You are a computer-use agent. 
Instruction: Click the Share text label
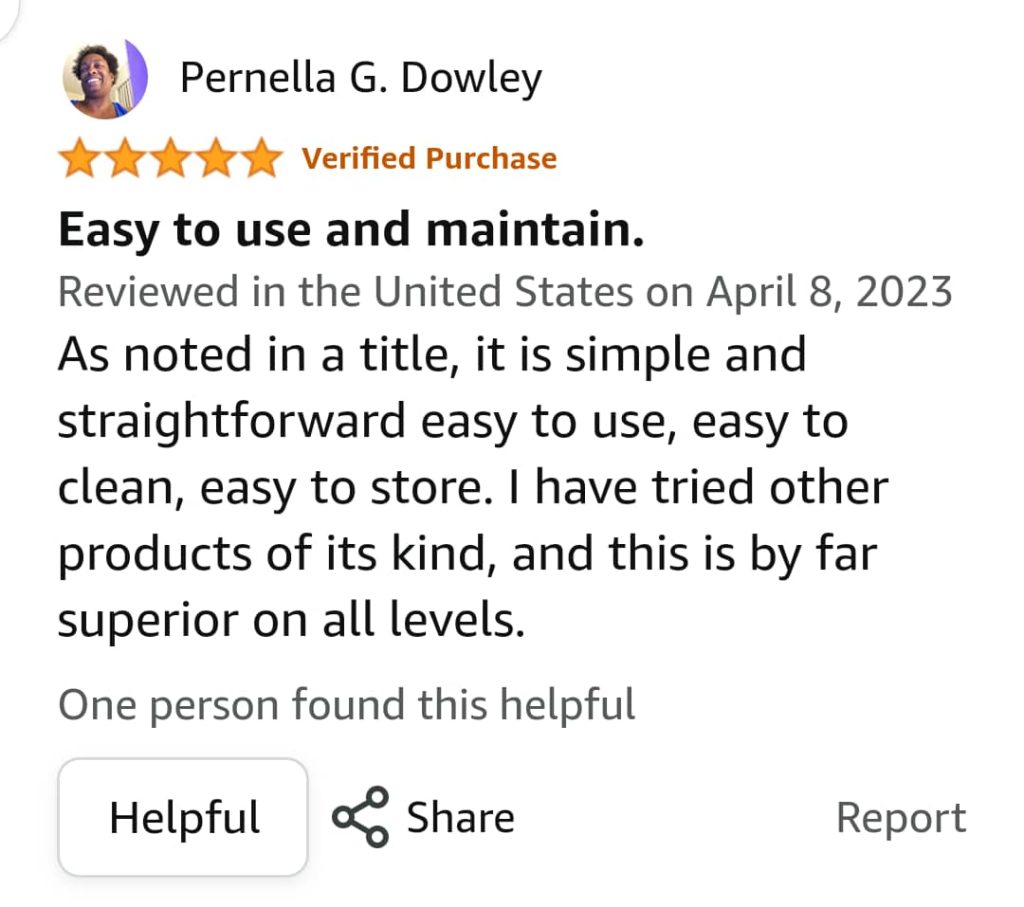click(x=460, y=818)
